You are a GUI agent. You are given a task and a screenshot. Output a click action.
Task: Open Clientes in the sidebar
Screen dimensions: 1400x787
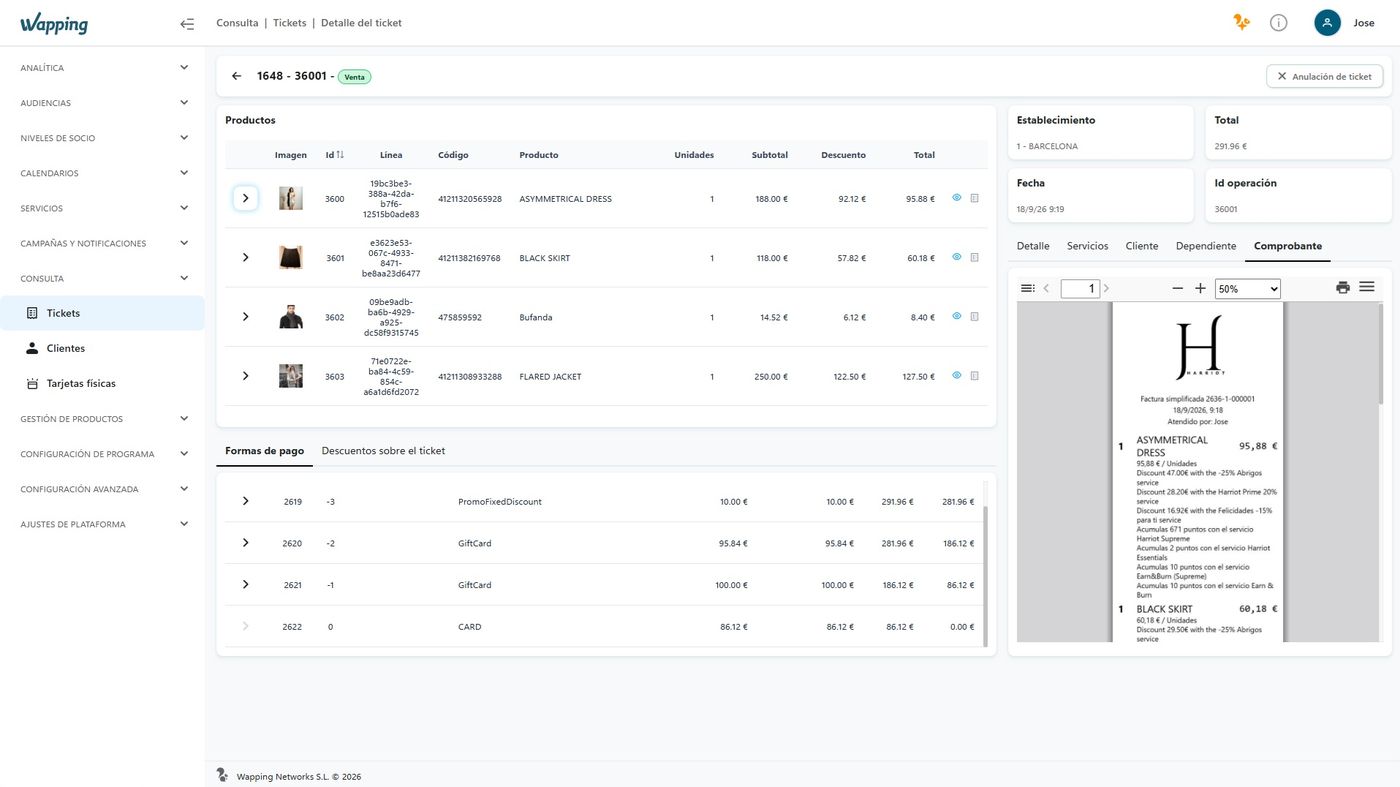tap(102, 348)
